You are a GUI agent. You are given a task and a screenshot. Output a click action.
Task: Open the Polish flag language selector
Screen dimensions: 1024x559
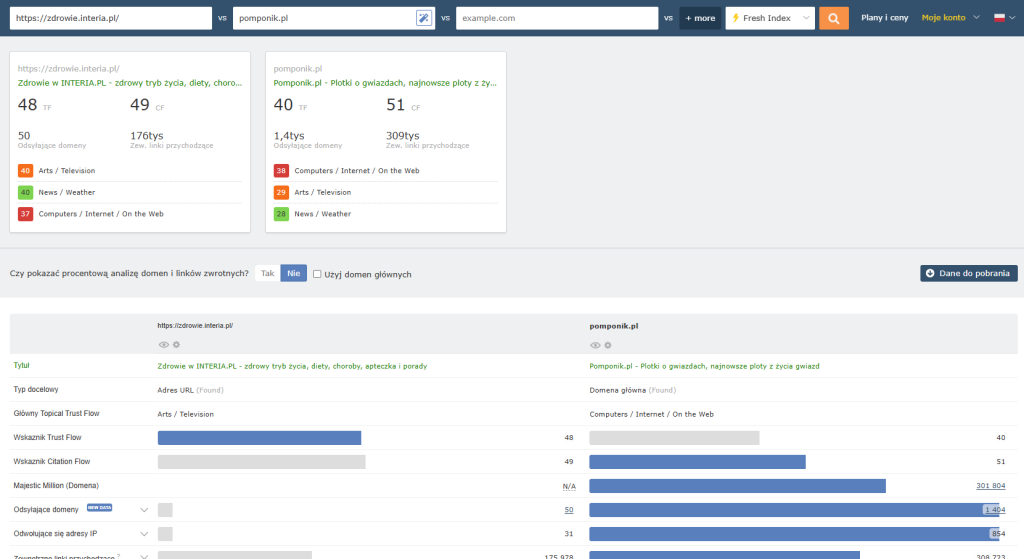(x=1004, y=18)
